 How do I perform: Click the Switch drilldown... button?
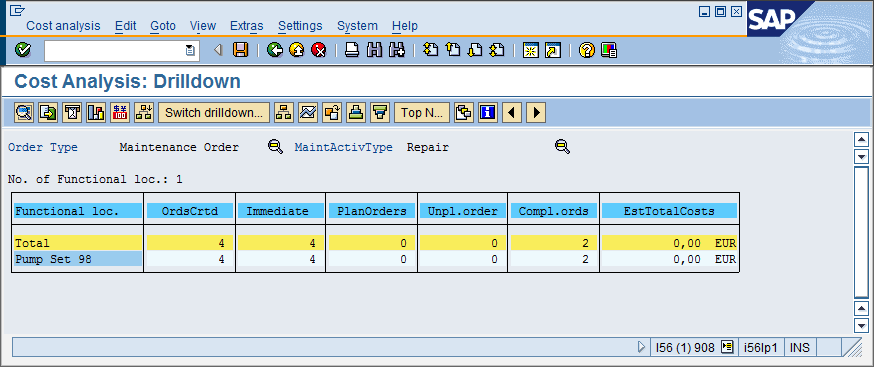point(214,113)
